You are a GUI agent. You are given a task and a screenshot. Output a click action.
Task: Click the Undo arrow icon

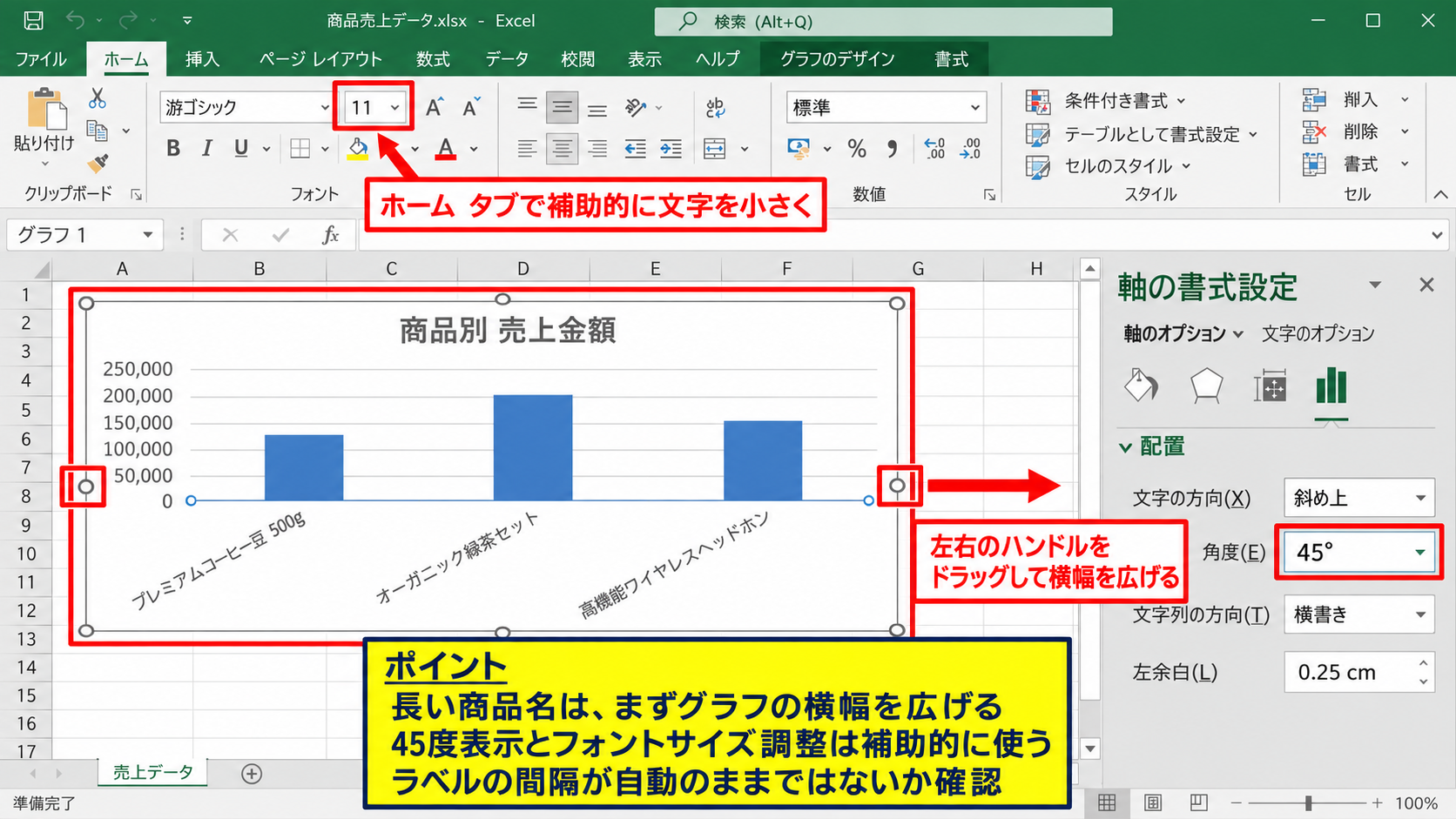point(76,20)
